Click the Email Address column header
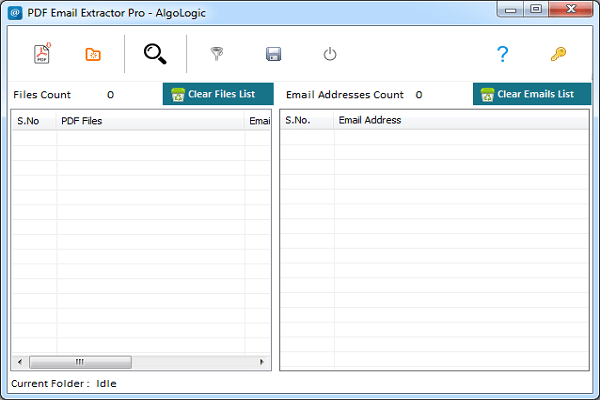Screen dimensions: 600x400 [x=461, y=120]
